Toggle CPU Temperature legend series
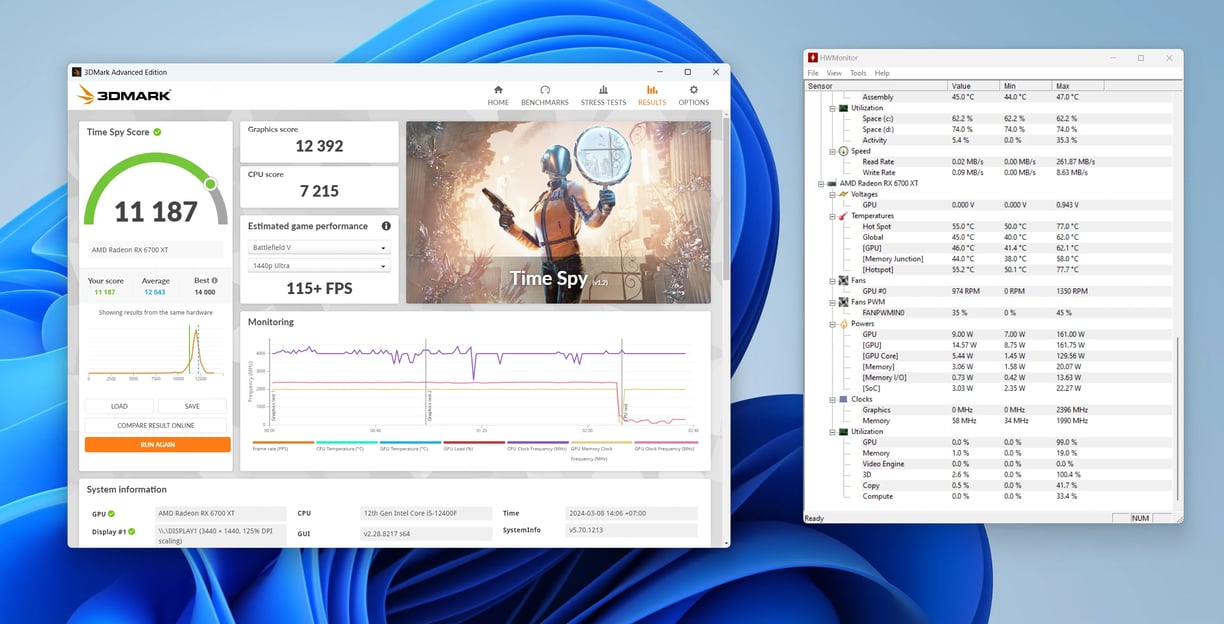The image size is (1224, 624). coord(346,445)
